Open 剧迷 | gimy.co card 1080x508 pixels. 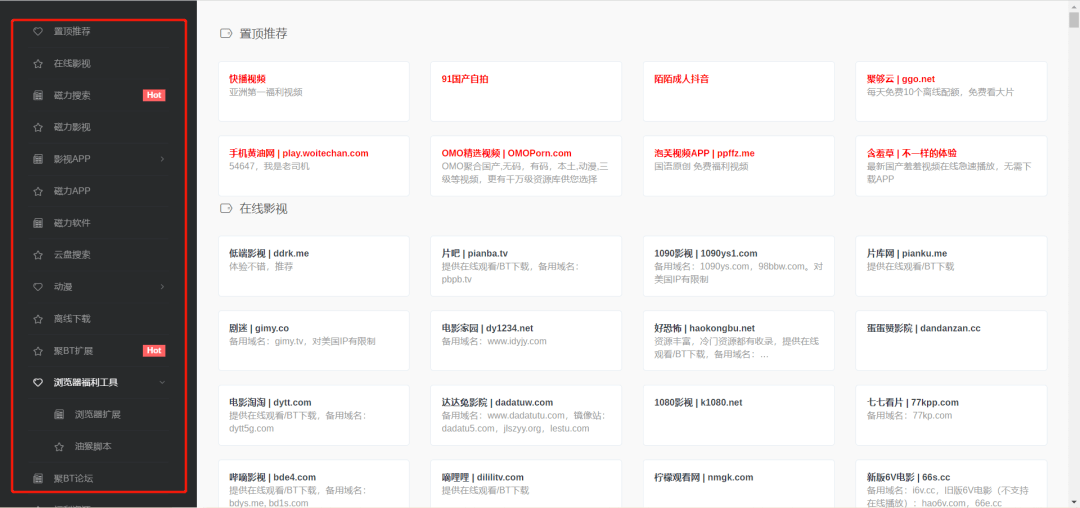pyautogui.click(x=313, y=341)
